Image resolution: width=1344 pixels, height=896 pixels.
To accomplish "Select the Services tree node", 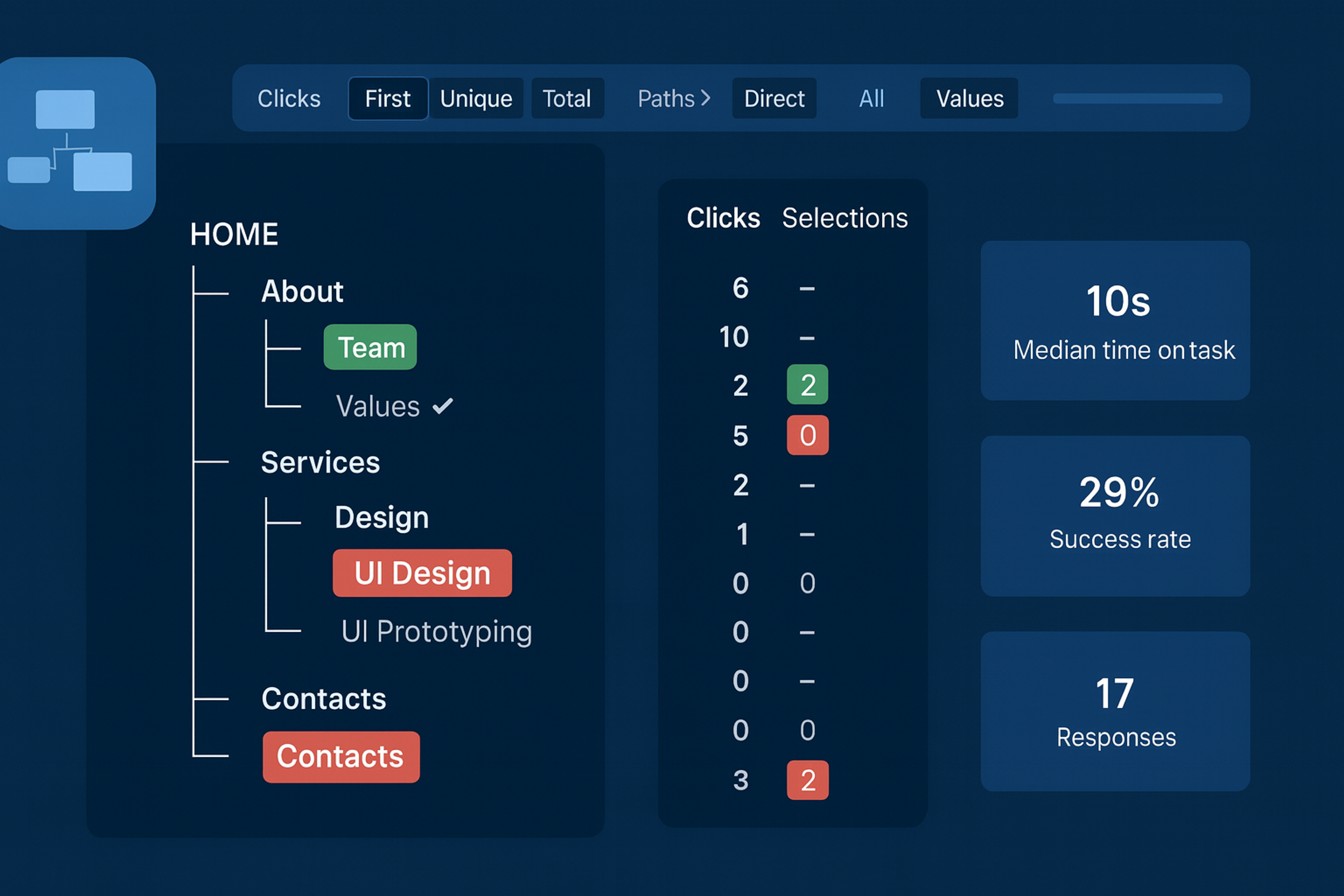I will point(321,462).
